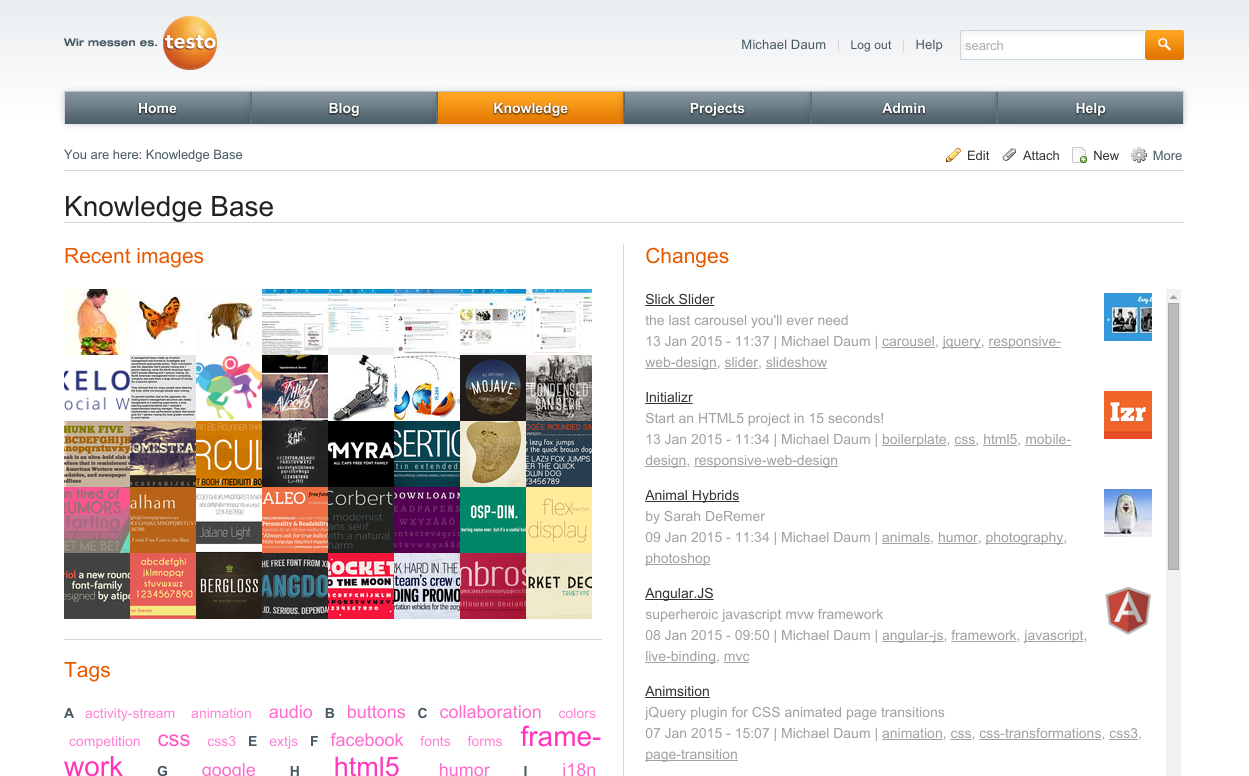Open the burger man recent image
1249x776 pixels.
tap(97, 322)
